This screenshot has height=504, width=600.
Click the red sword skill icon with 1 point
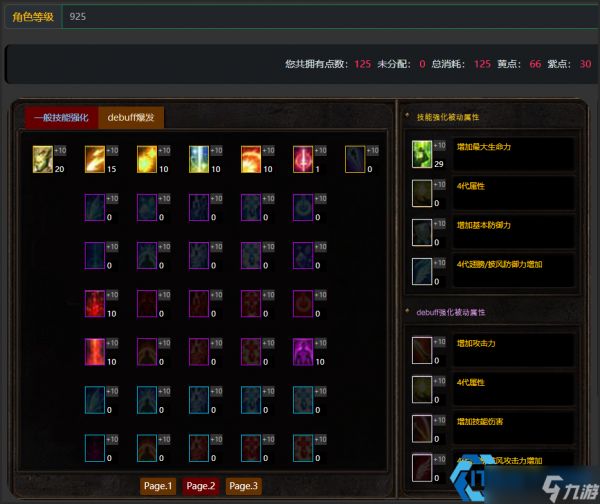pos(303,159)
